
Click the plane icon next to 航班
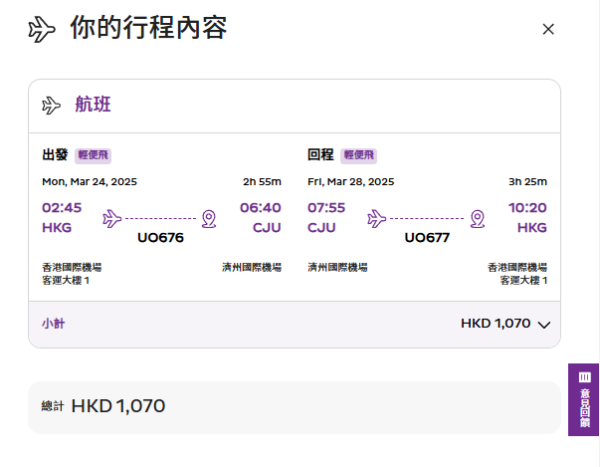click(x=52, y=105)
